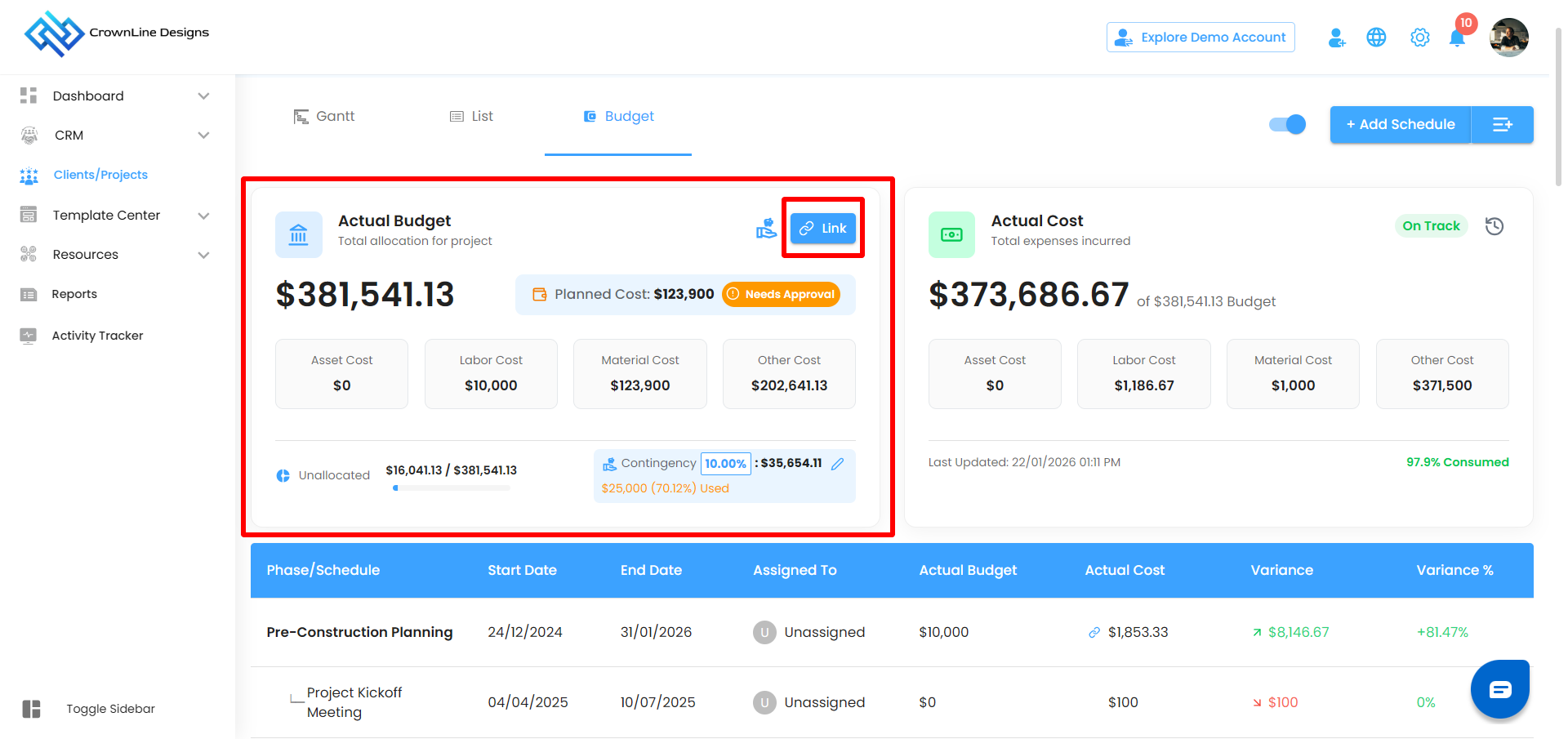The image size is (1568, 739).
Task: Click Toggle Sidebar label
Action: click(x=110, y=709)
